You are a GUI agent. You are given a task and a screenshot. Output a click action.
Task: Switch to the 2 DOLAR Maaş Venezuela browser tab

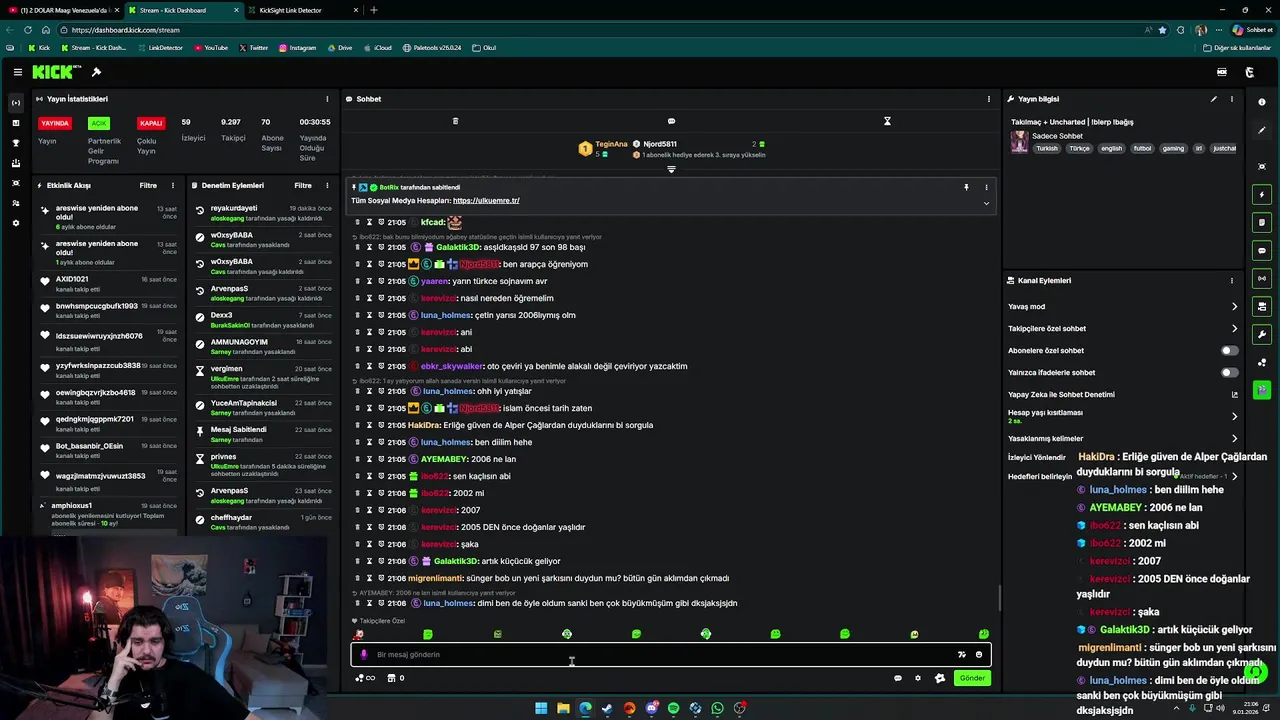(x=62, y=10)
